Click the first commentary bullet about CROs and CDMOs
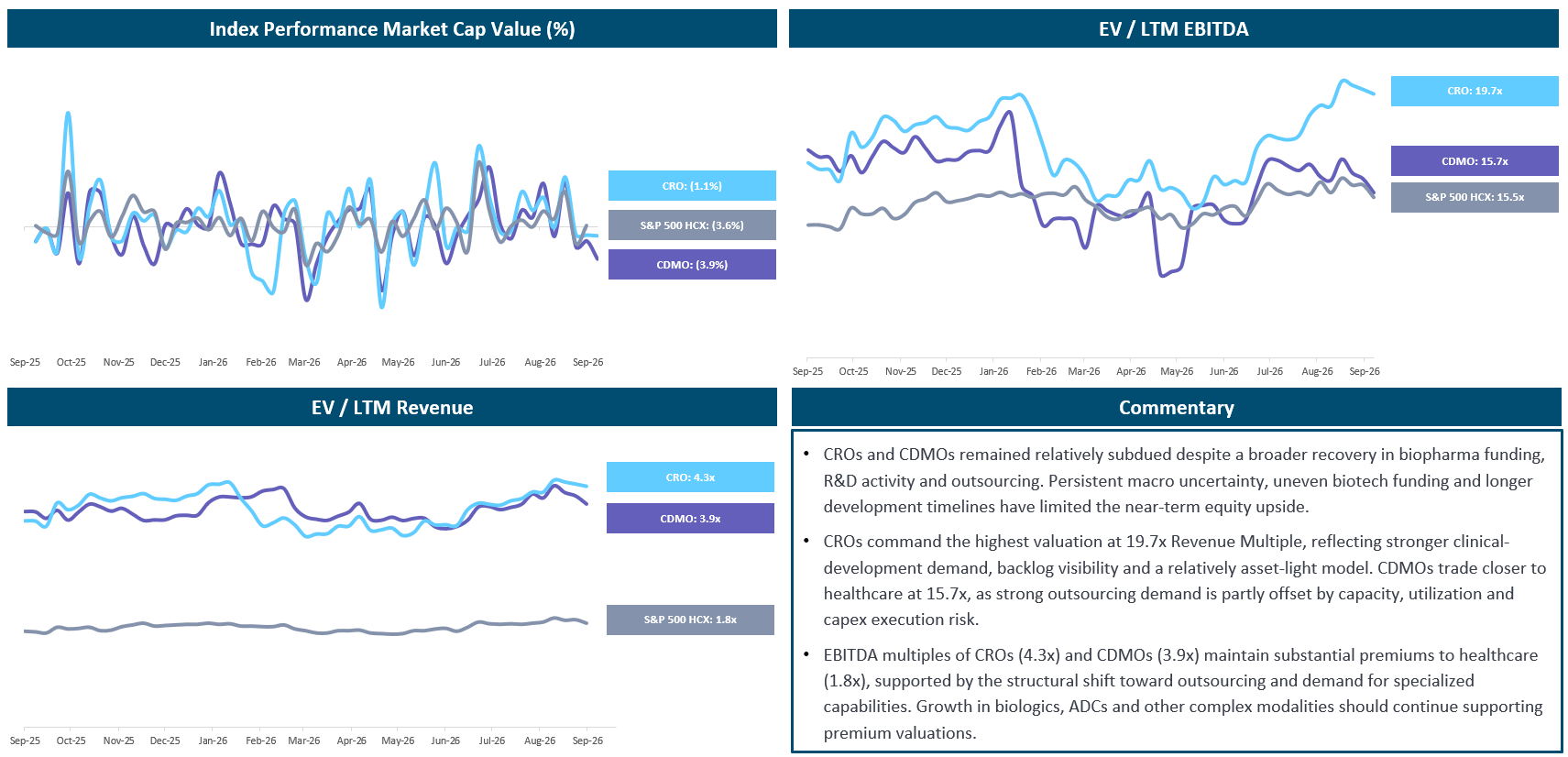 click(x=1184, y=480)
